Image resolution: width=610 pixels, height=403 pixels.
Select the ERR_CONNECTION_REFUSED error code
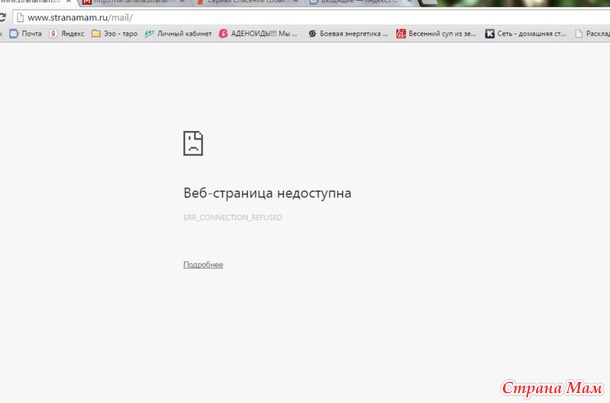(233, 217)
